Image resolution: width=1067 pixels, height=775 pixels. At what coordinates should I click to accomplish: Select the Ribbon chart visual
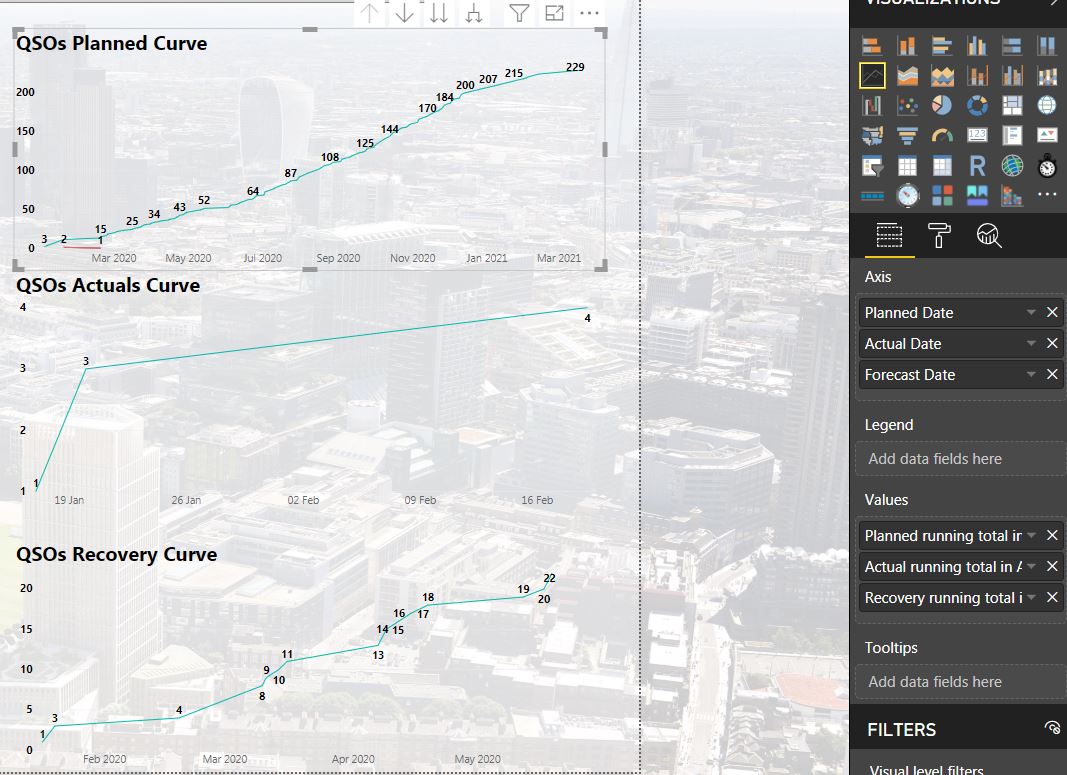pyautogui.click(x=1047, y=76)
